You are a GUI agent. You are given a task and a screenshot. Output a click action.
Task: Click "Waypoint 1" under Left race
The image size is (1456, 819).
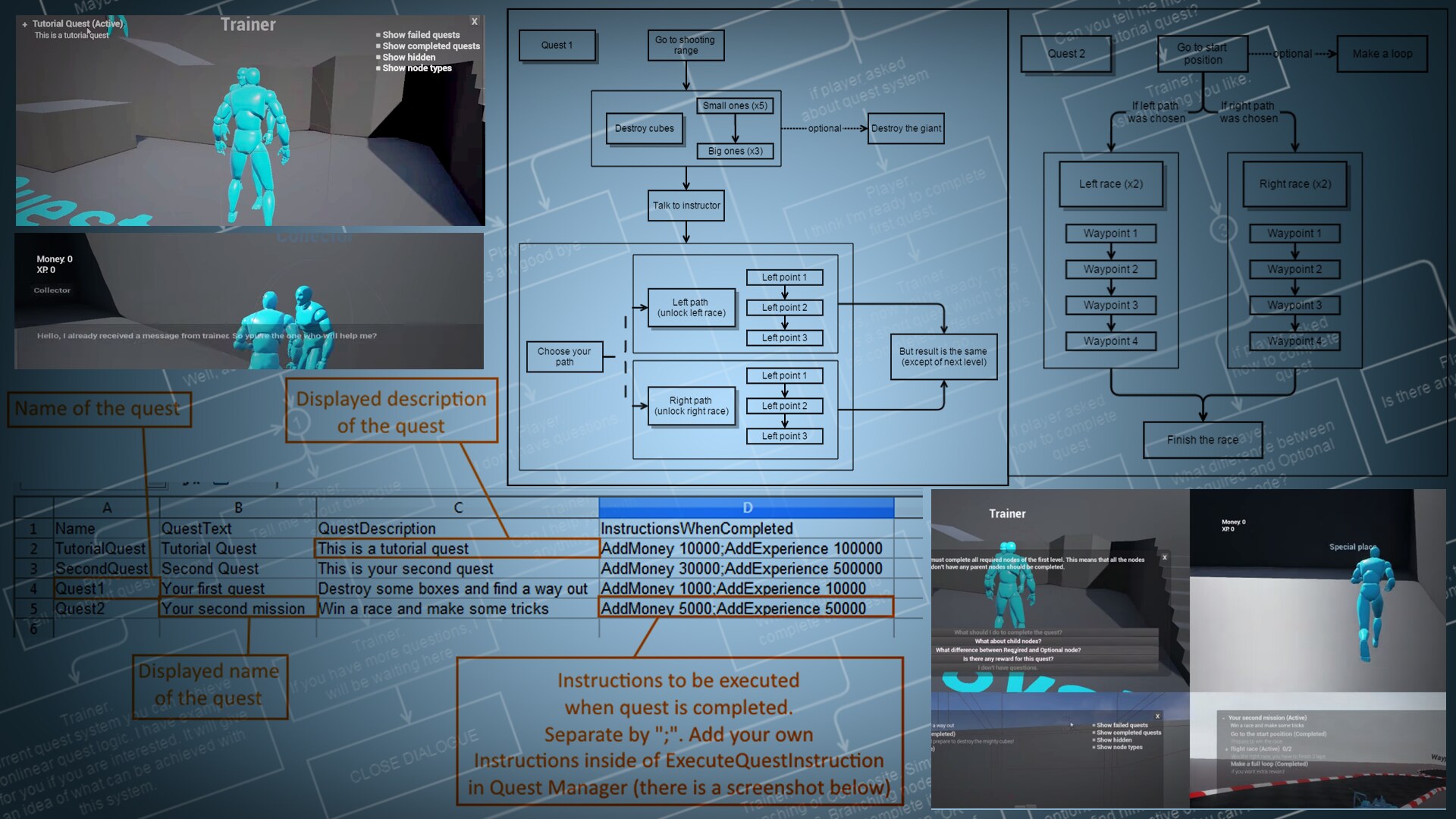tap(1110, 233)
